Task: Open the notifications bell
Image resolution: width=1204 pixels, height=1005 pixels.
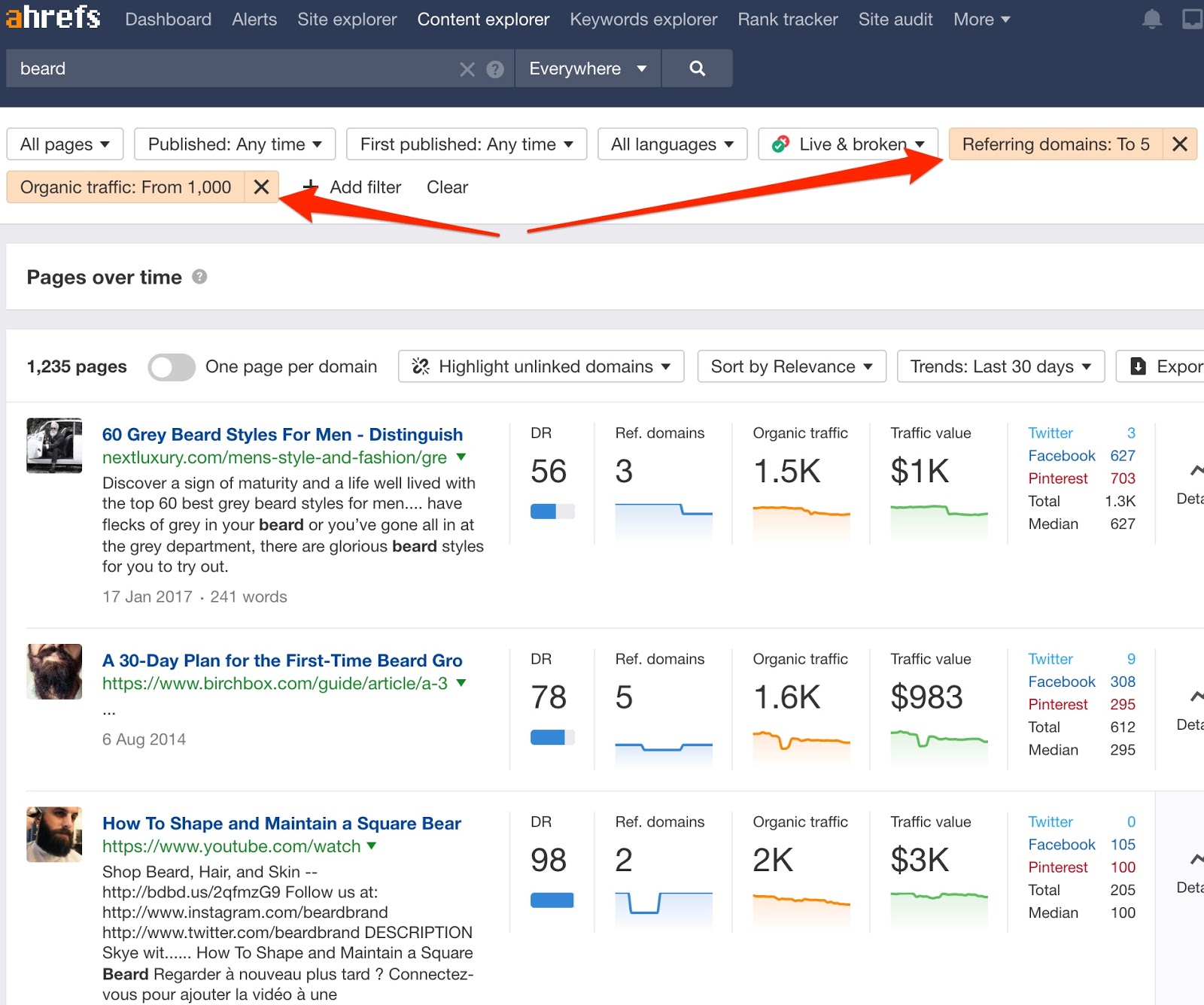Action: coord(1151,20)
